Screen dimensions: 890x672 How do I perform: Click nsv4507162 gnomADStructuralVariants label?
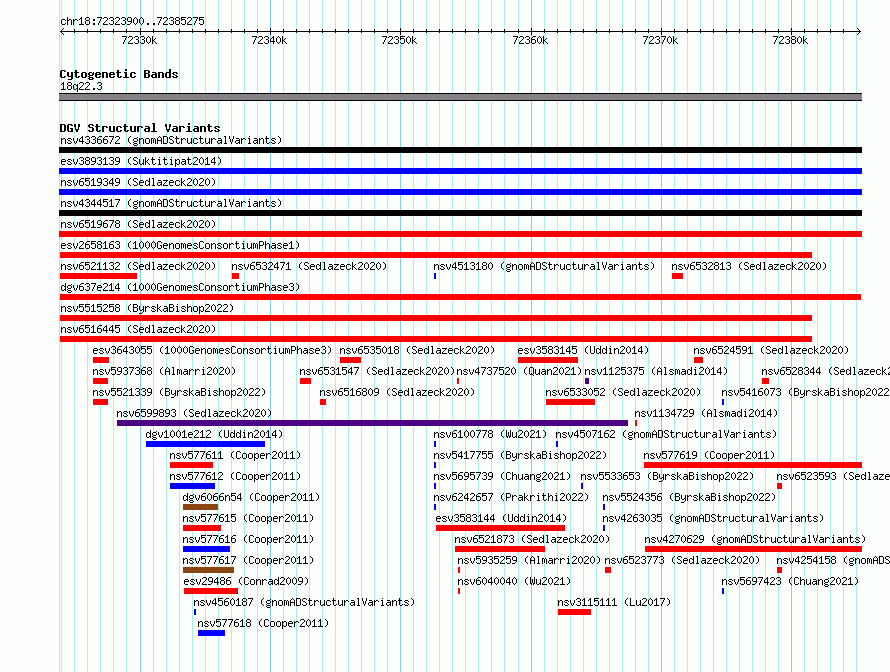point(666,434)
